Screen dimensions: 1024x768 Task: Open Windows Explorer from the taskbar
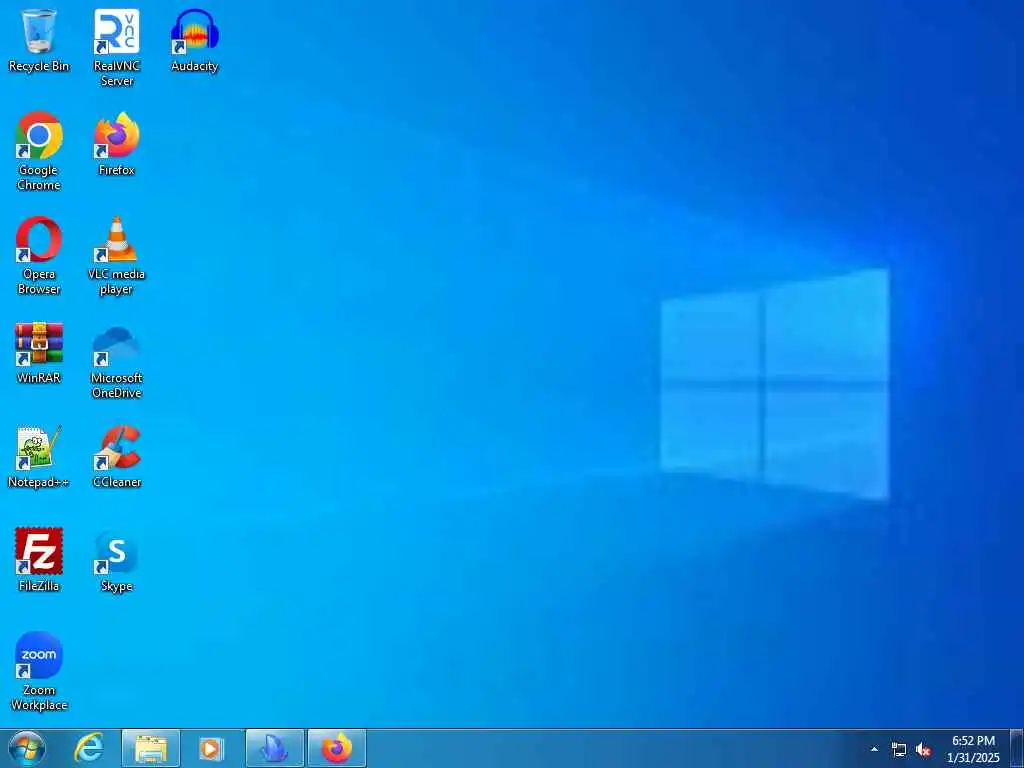pyautogui.click(x=151, y=748)
